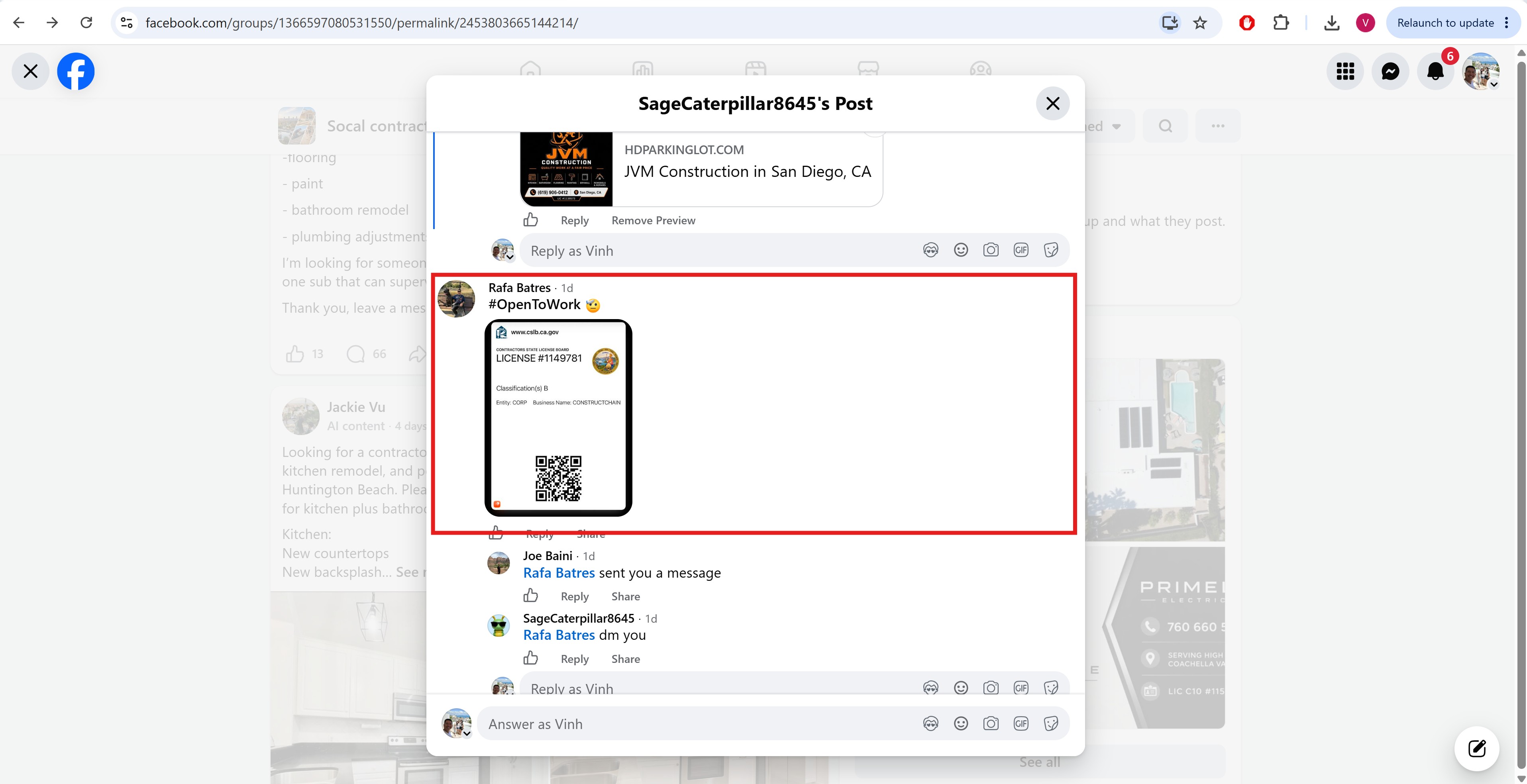The height and width of the screenshot is (784, 1527).
Task: Open Facebook notifications bell
Action: click(1435, 71)
